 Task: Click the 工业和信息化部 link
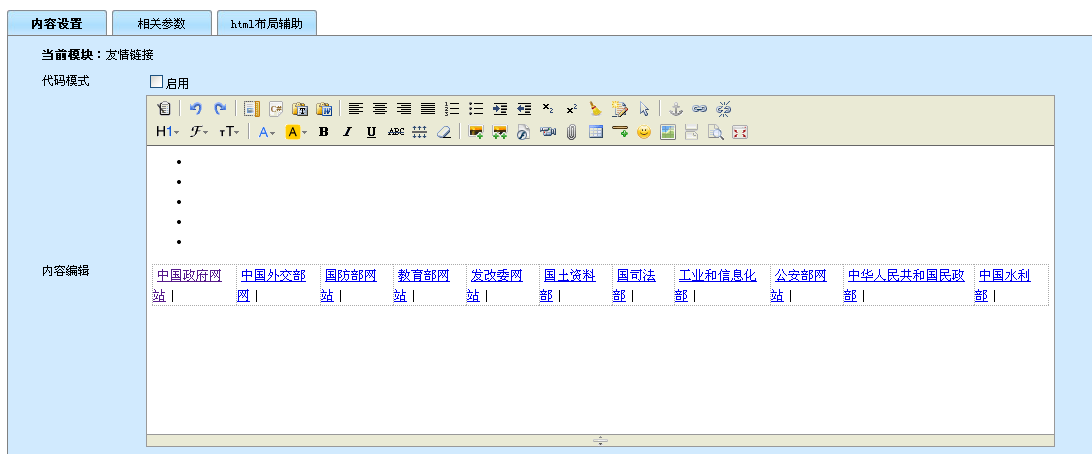click(x=717, y=275)
